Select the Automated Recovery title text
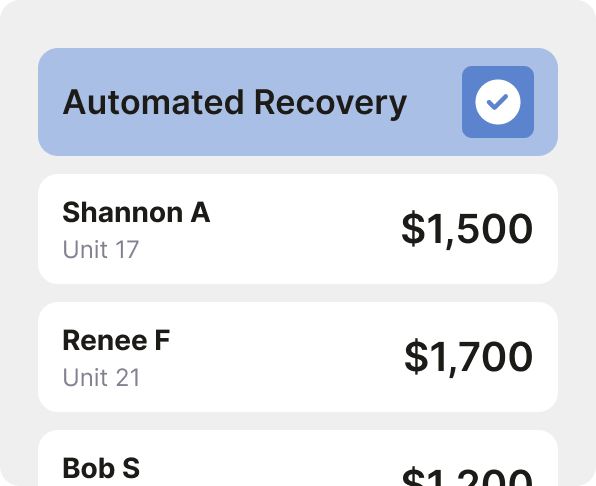 (235, 103)
